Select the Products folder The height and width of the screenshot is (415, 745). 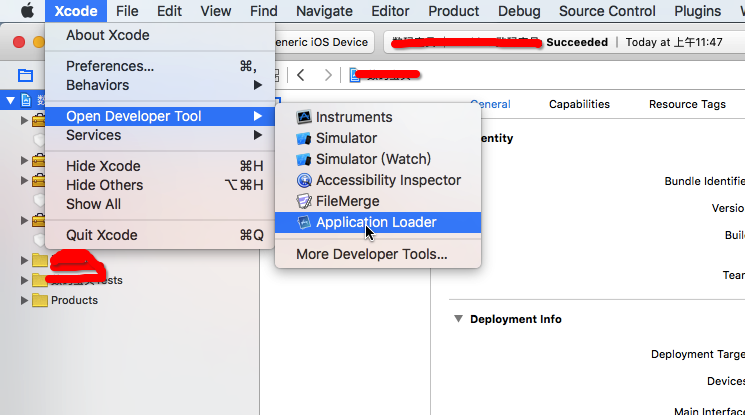coord(74,300)
